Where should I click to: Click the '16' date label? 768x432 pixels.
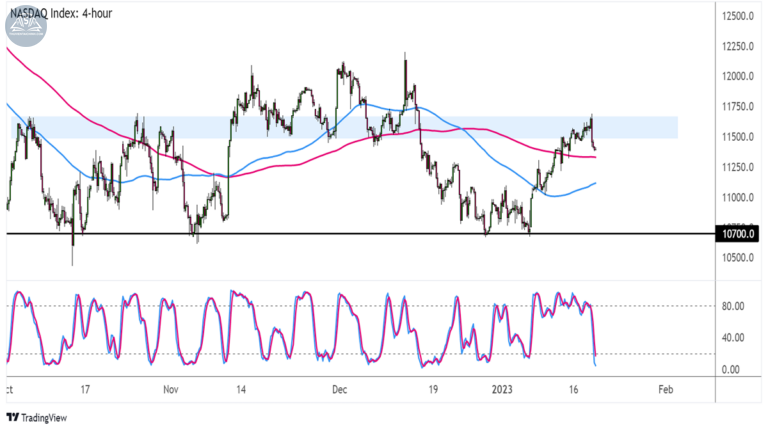tap(574, 390)
